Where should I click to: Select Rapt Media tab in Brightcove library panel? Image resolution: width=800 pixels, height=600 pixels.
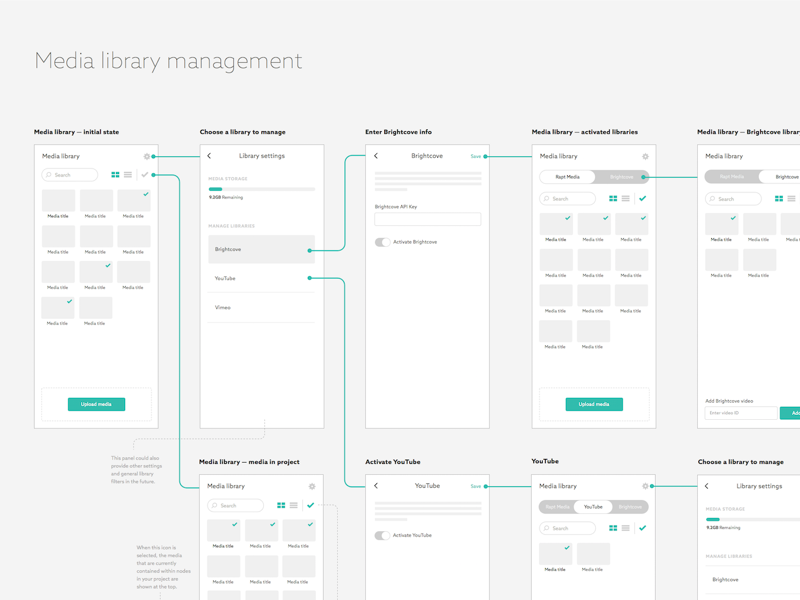click(732, 177)
